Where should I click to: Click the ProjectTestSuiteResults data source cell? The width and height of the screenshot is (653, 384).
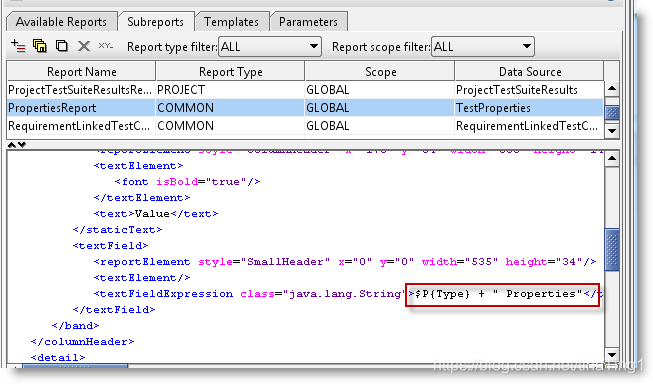529,90
